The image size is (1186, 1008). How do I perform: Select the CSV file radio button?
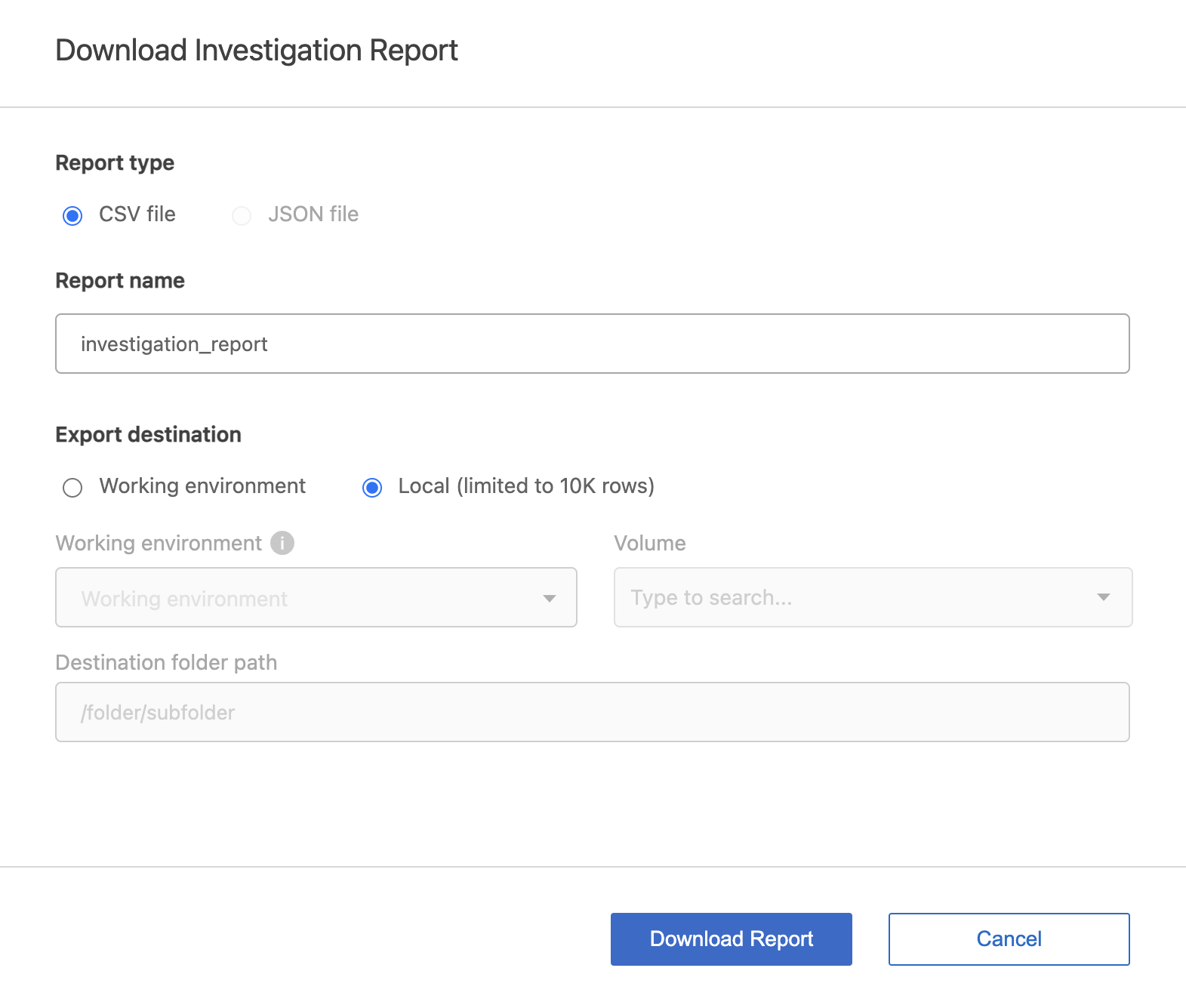pyautogui.click(x=72, y=216)
